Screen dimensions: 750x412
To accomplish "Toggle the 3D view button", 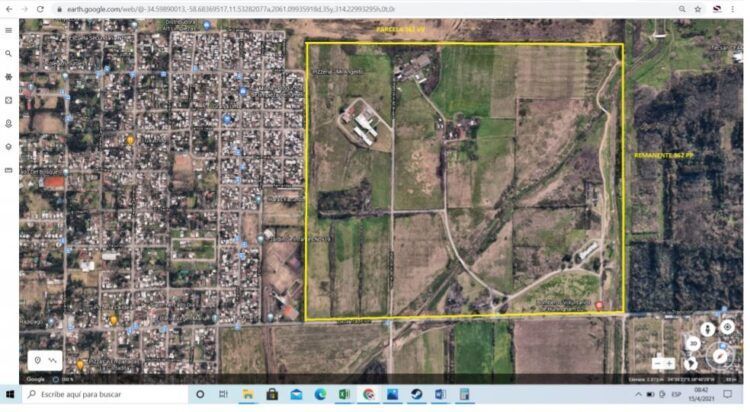I will 693,343.
